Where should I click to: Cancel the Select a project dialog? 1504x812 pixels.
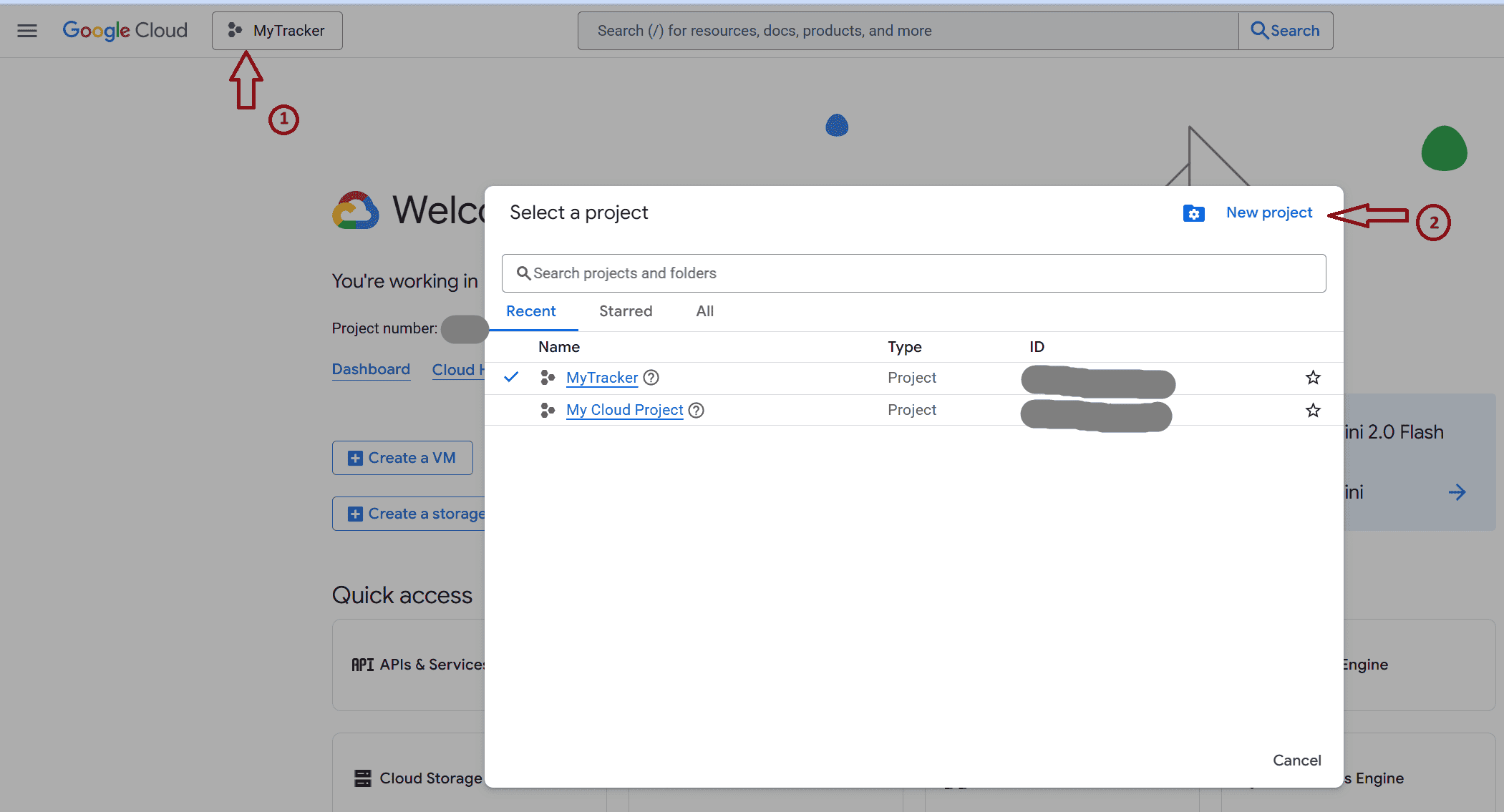1296,760
